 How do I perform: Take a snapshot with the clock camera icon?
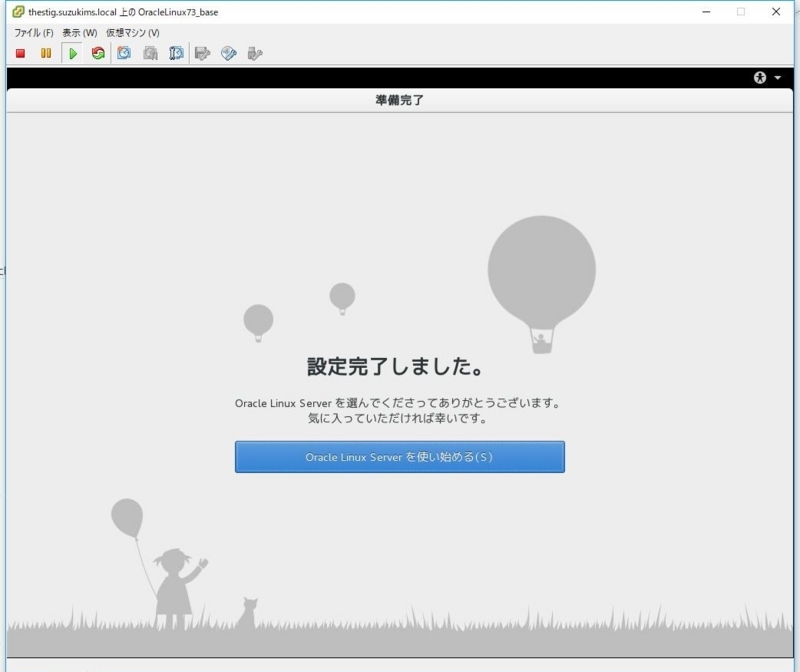coord(124,53)
